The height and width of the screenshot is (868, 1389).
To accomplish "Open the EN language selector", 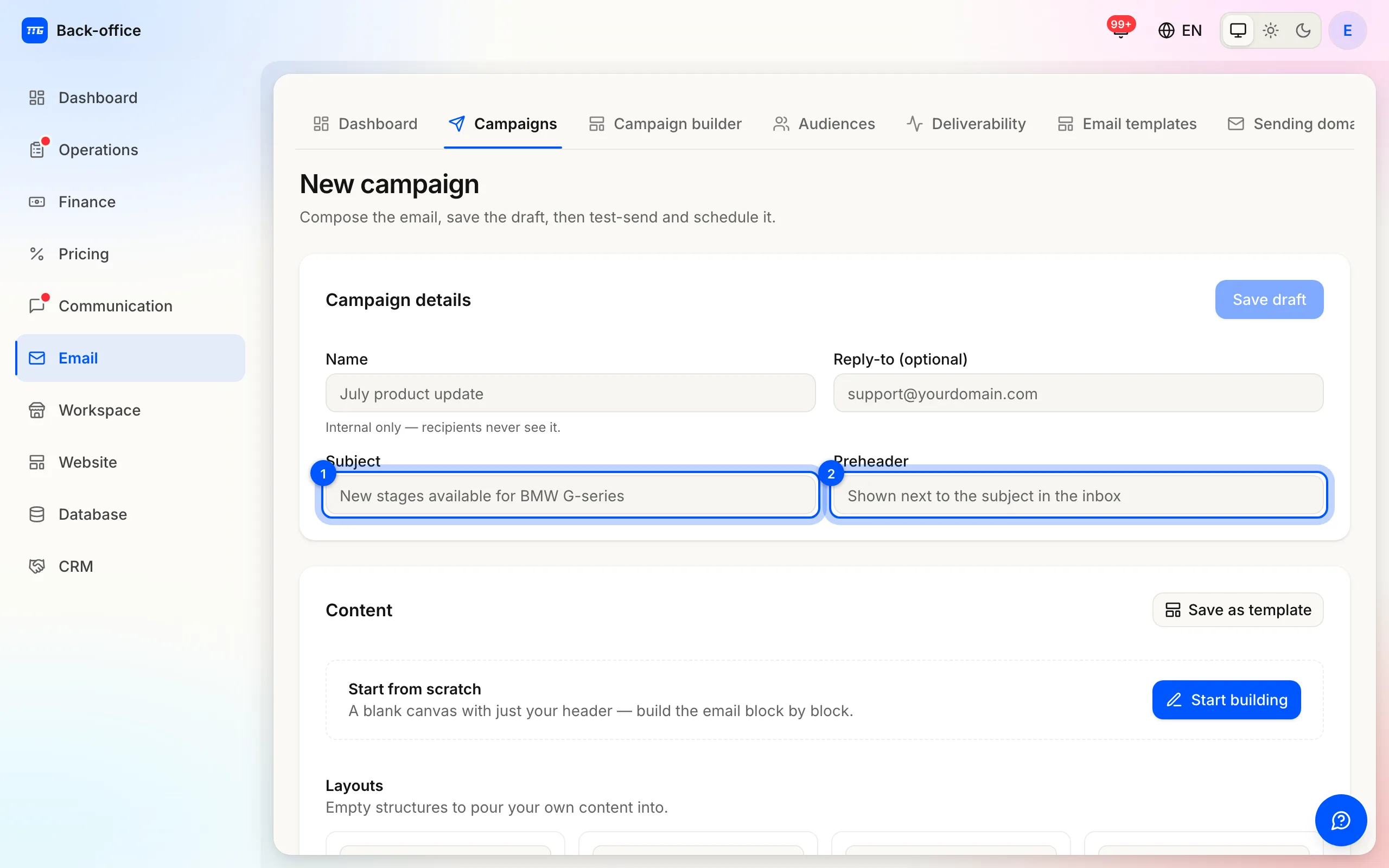I will pyautogui.click(x=1180, y=30).
